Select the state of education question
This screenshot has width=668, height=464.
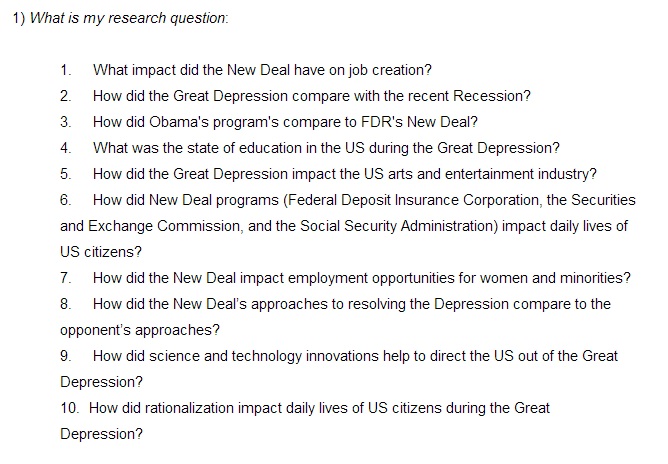[326, 148]
